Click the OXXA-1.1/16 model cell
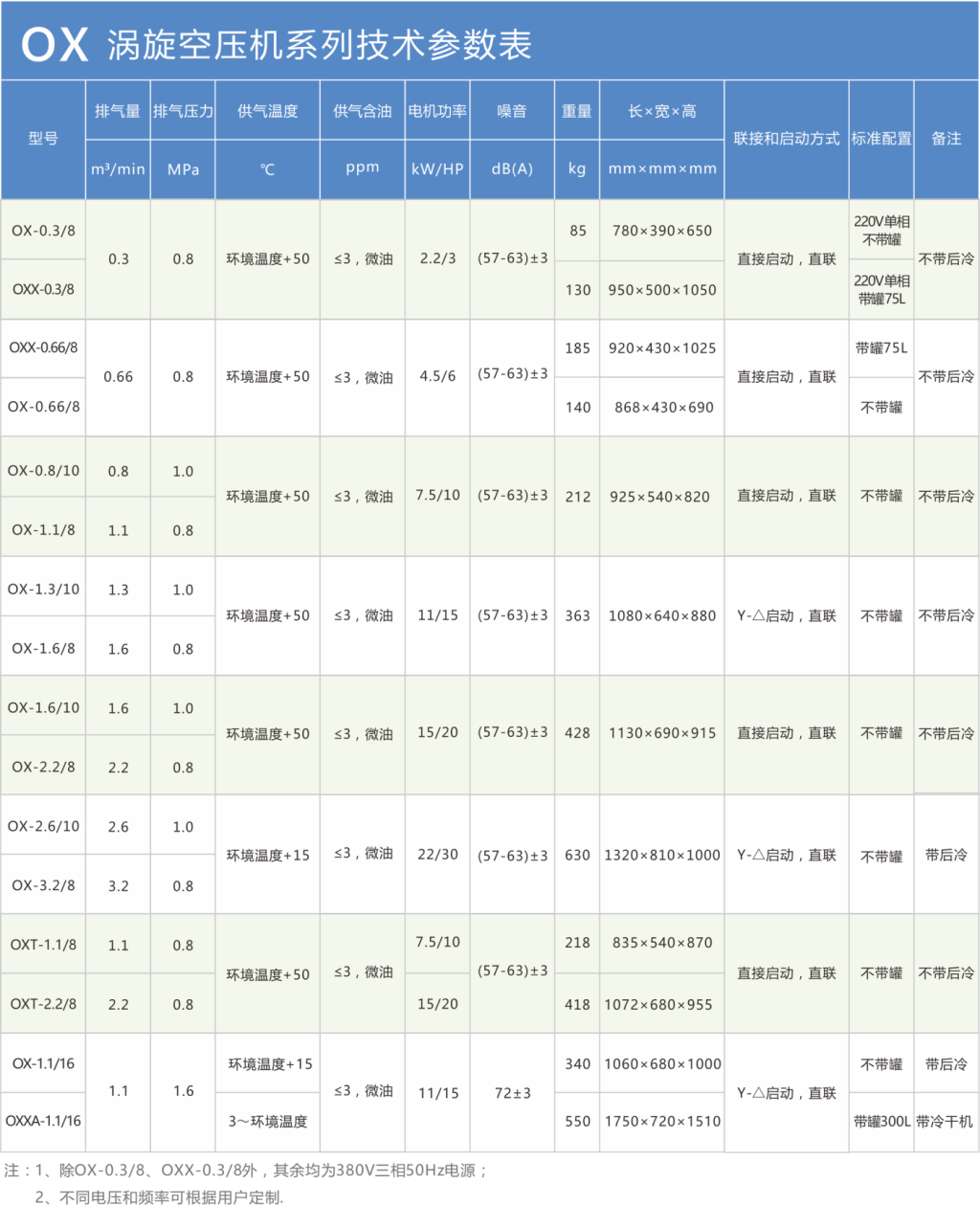980x1205 pixels. pyautogui.click(x=43, y=1121)
